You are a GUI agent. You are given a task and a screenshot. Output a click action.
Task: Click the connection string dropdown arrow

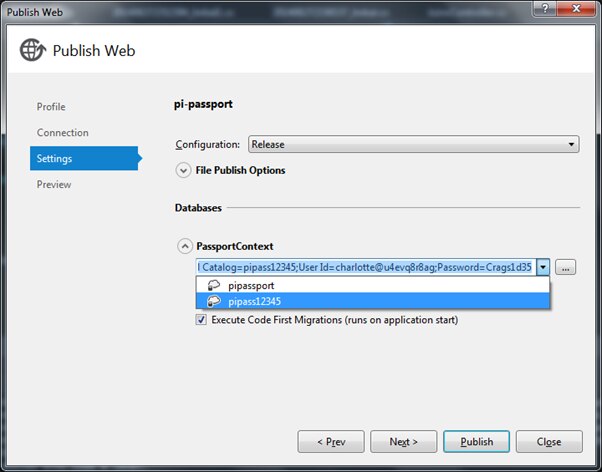click(x=542, y=267)
